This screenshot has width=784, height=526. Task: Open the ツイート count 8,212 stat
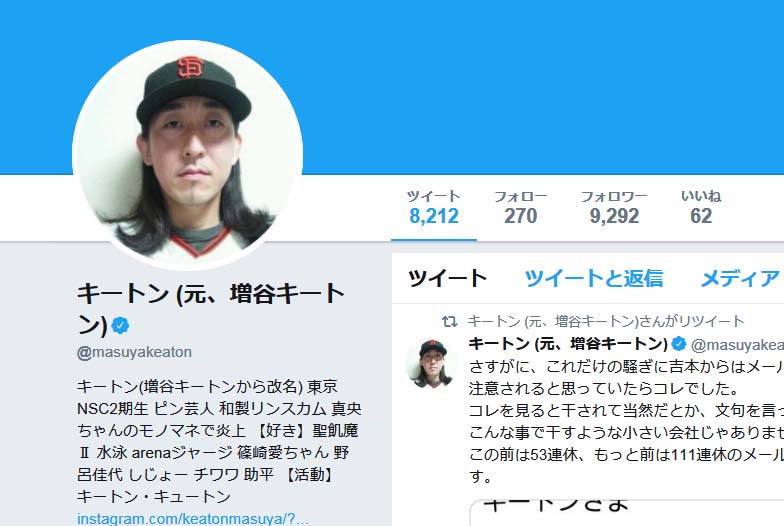pos(434,208)
